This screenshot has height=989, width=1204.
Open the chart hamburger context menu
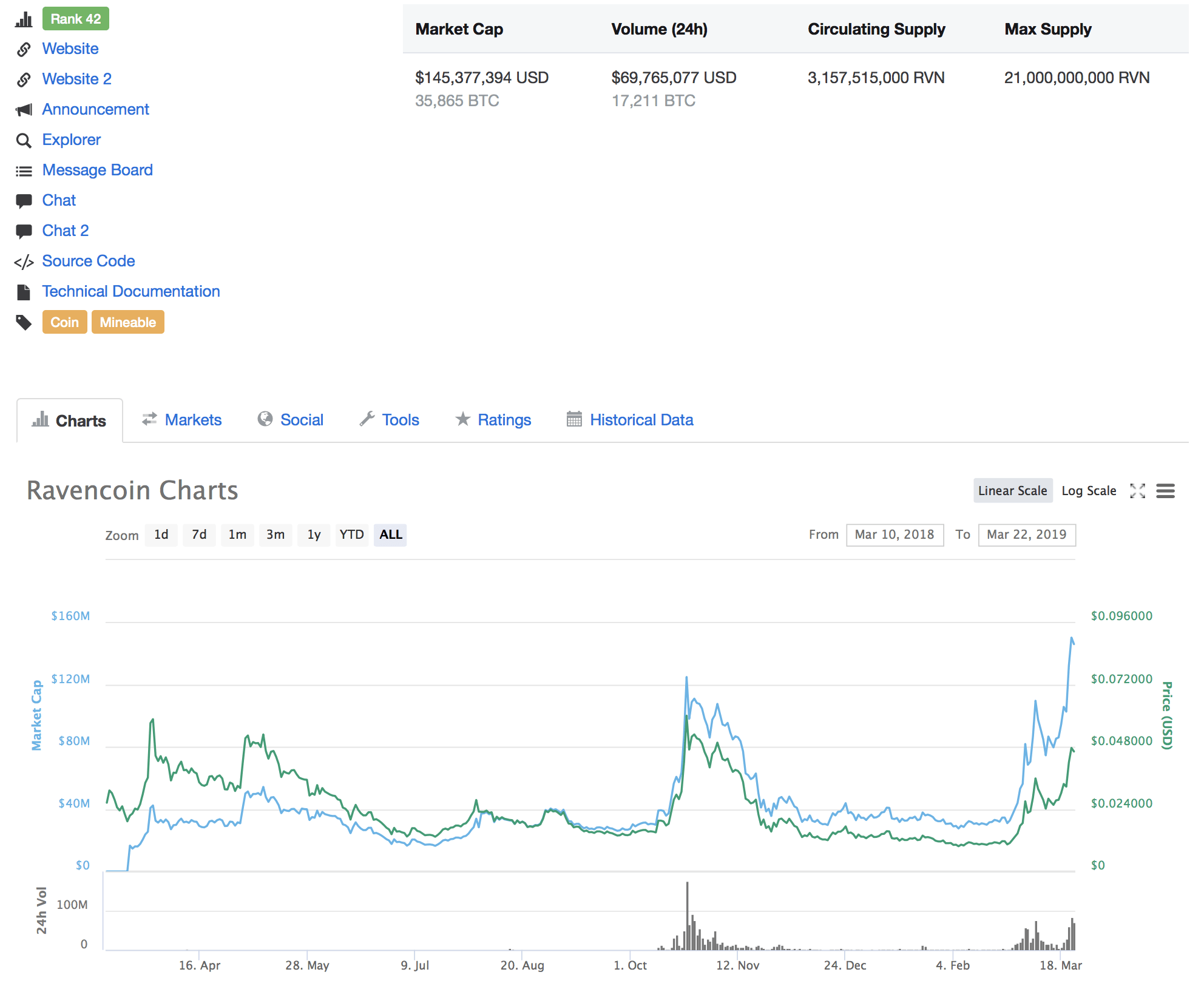pos(1165,491)
